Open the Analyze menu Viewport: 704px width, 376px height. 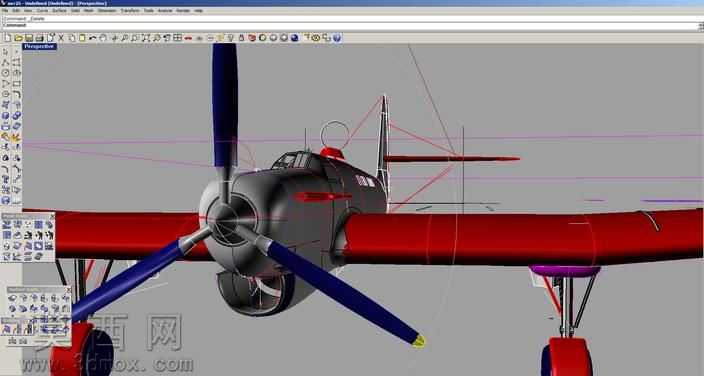(x=165, y=10)
